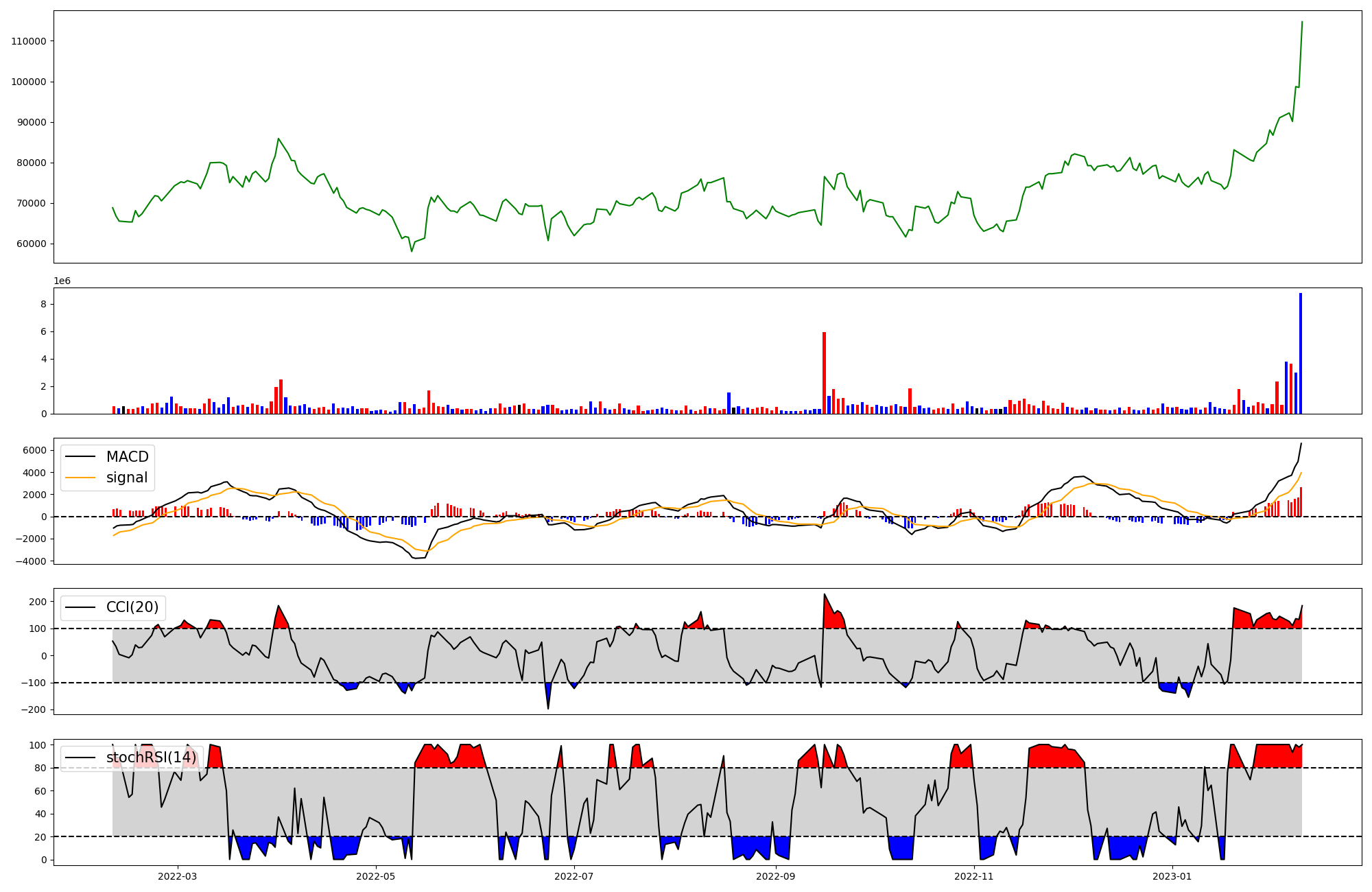The width and height of the screenshot is (1372, 892).
Task: Click the 2023-01 x-axis date label
Action: click(x=1172, y=876)
